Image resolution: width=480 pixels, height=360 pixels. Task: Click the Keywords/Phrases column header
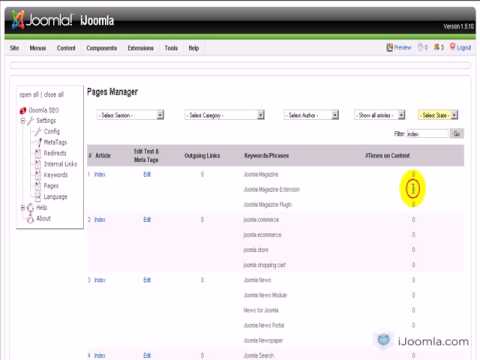tap(266, 156)
